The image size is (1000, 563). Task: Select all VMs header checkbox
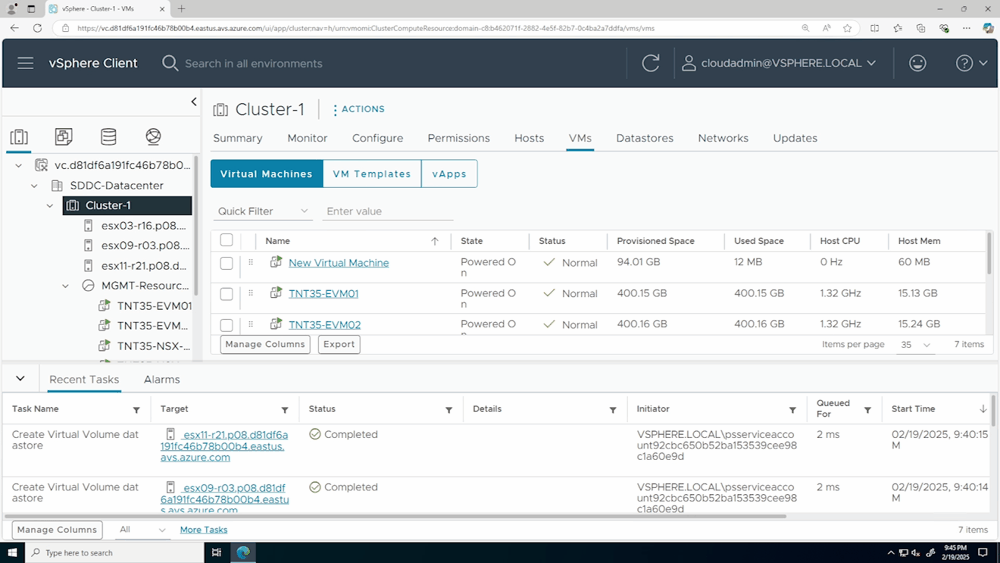click(x=226, y=240)
